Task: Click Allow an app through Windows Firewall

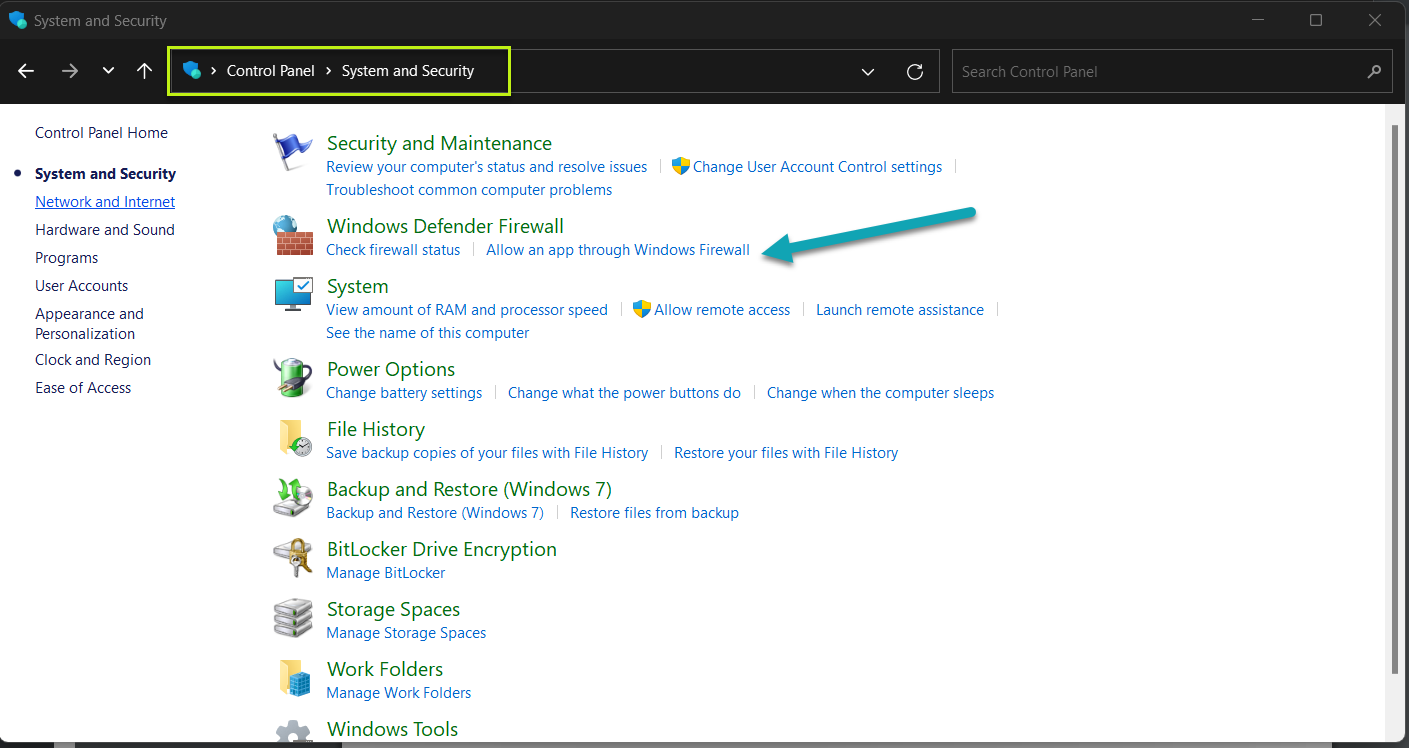Action: [x=618, y=250]
